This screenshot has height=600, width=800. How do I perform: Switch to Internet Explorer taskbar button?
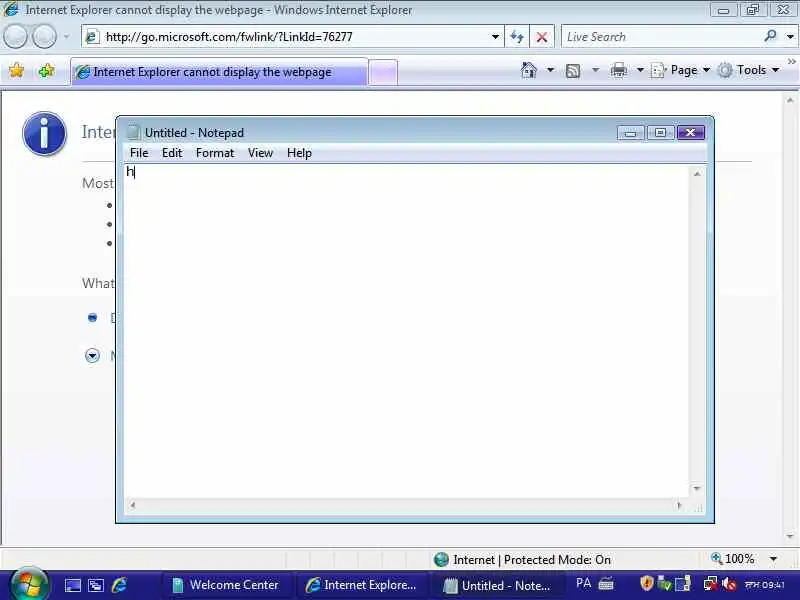pos(362,585)
